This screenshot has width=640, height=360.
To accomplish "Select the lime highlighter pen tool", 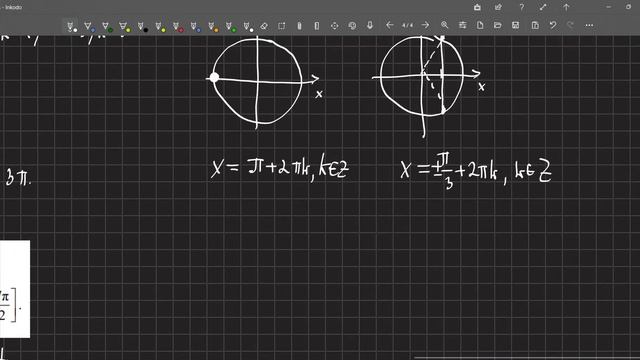I will 124,26.
